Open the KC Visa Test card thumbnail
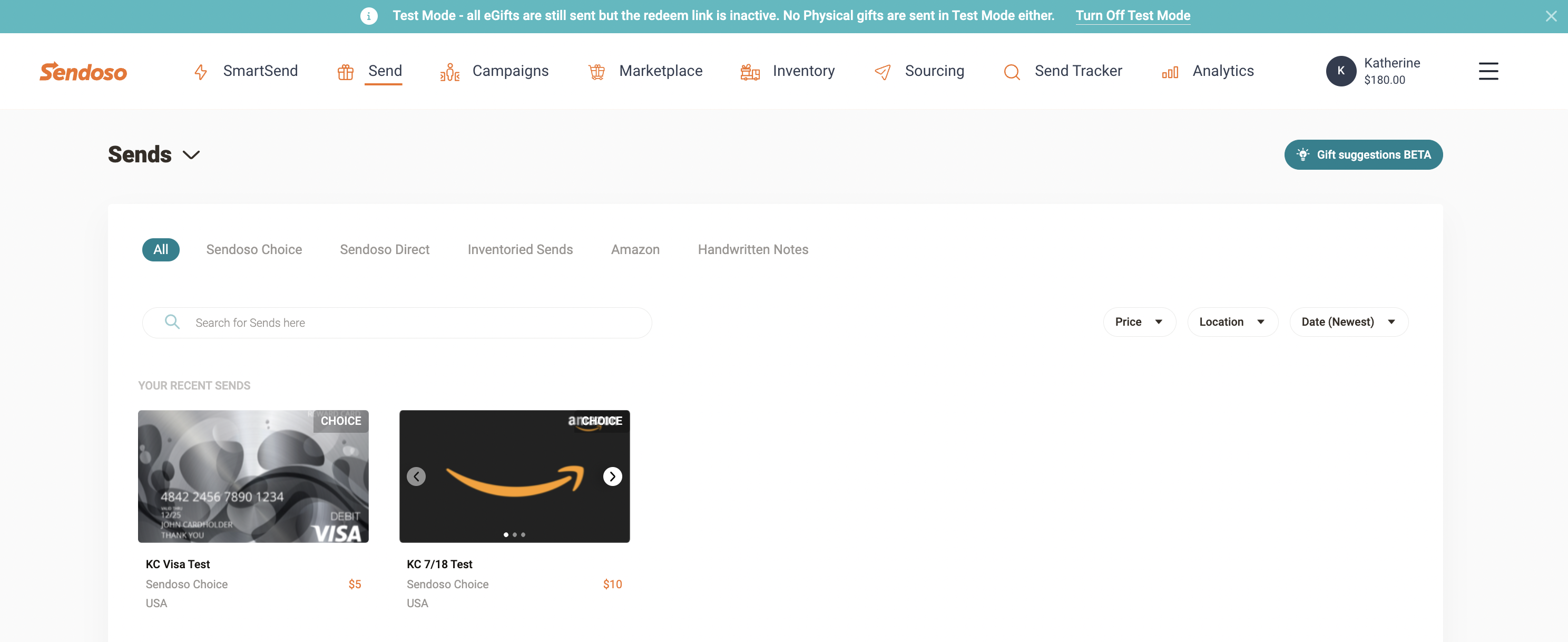Image resolution: width=1568 pixels, height=642 pixels. 253,476
